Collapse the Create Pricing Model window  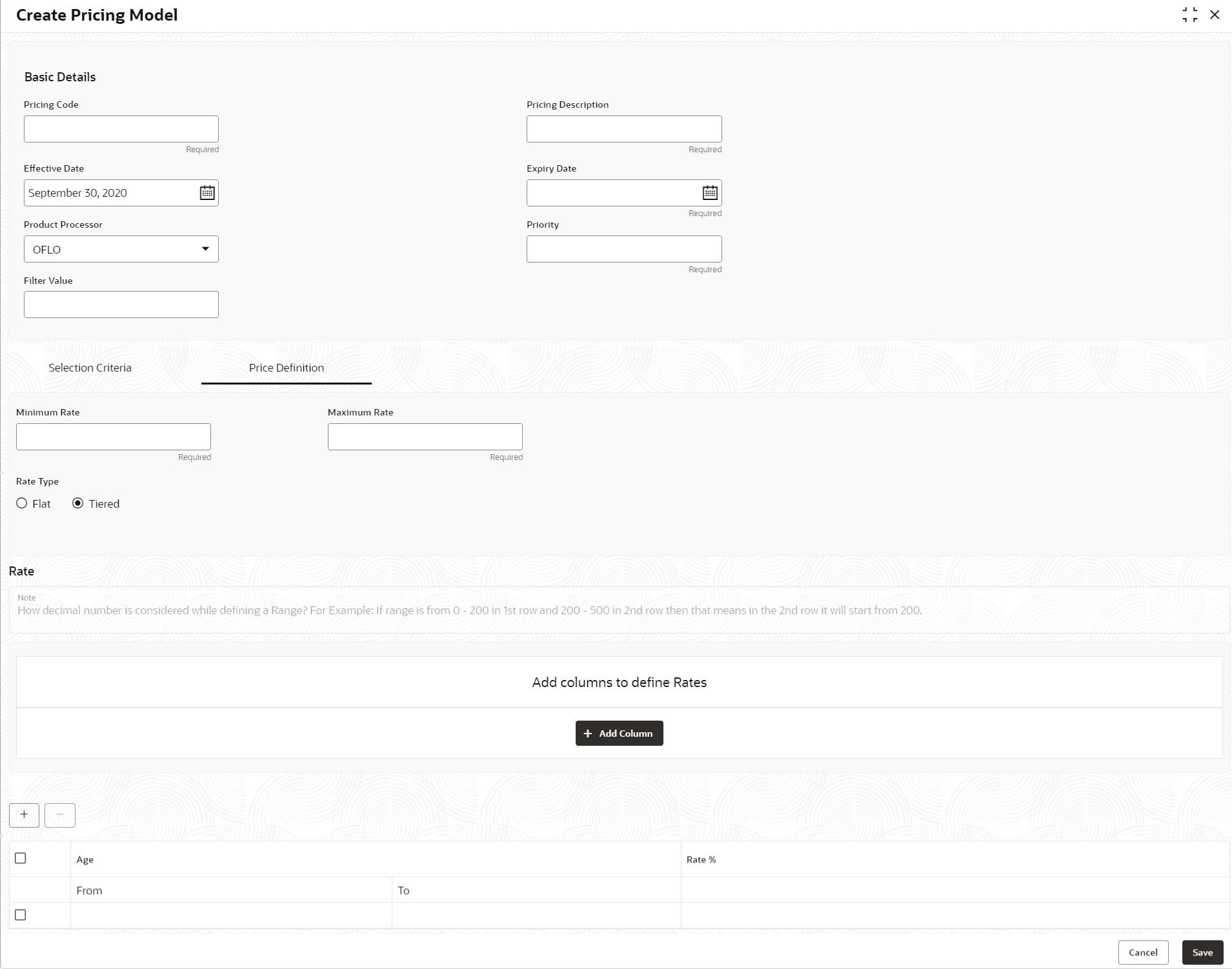(1189, 15)
